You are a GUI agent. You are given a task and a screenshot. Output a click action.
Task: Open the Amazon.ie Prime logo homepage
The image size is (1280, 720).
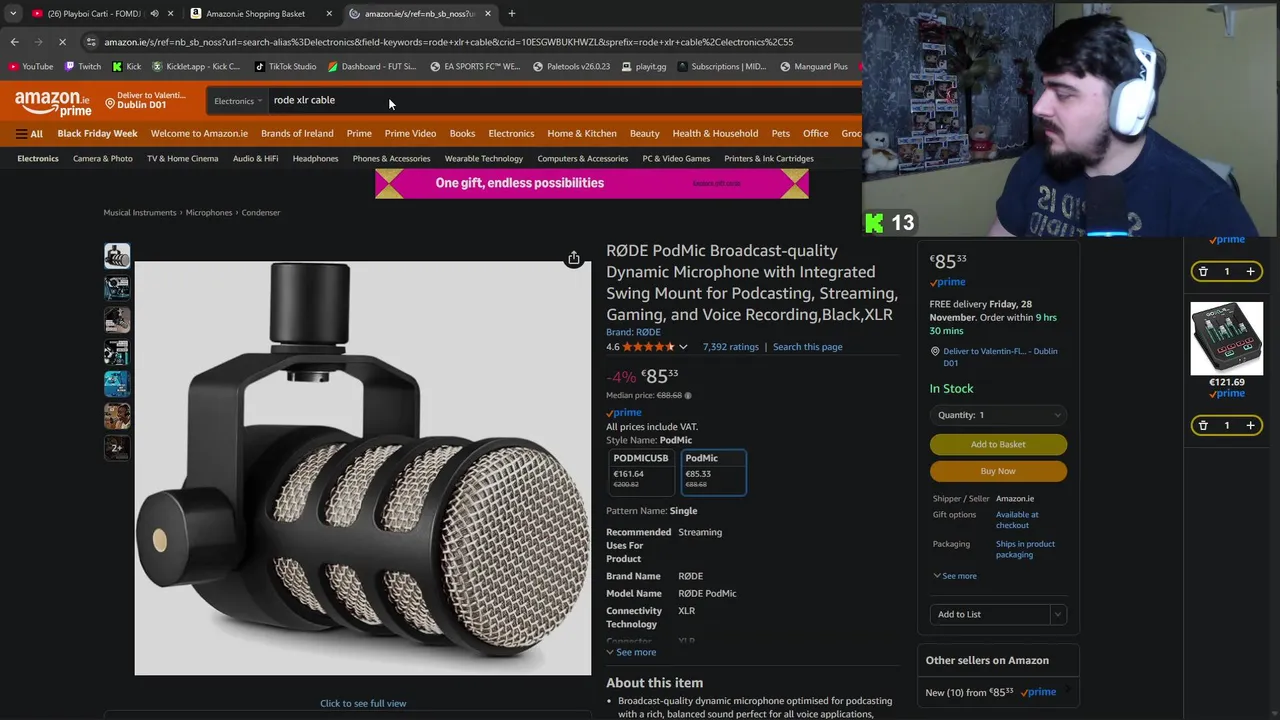[x=53, y=101]
